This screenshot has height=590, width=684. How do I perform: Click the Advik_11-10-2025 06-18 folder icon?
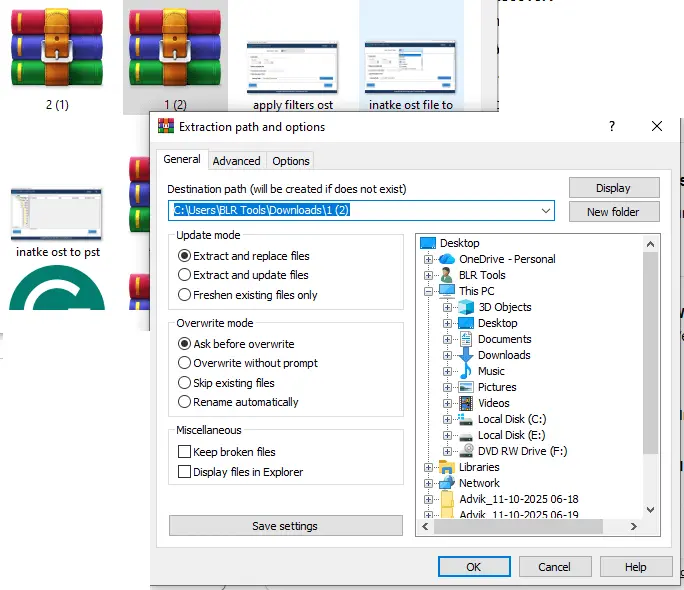(448, 499)
